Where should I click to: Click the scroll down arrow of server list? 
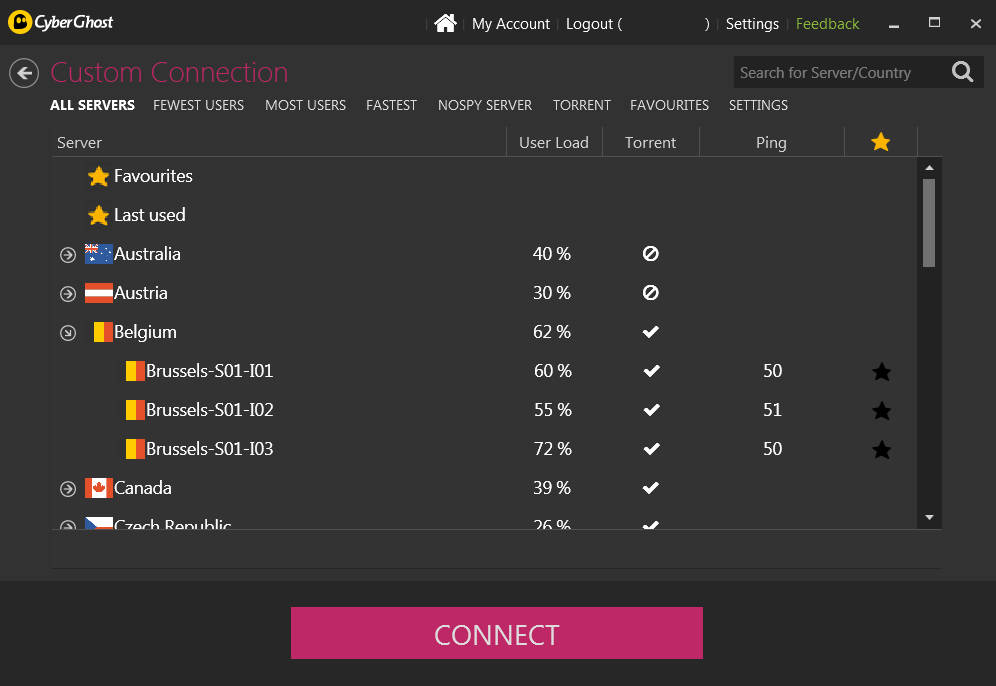[x=929, y=517]
